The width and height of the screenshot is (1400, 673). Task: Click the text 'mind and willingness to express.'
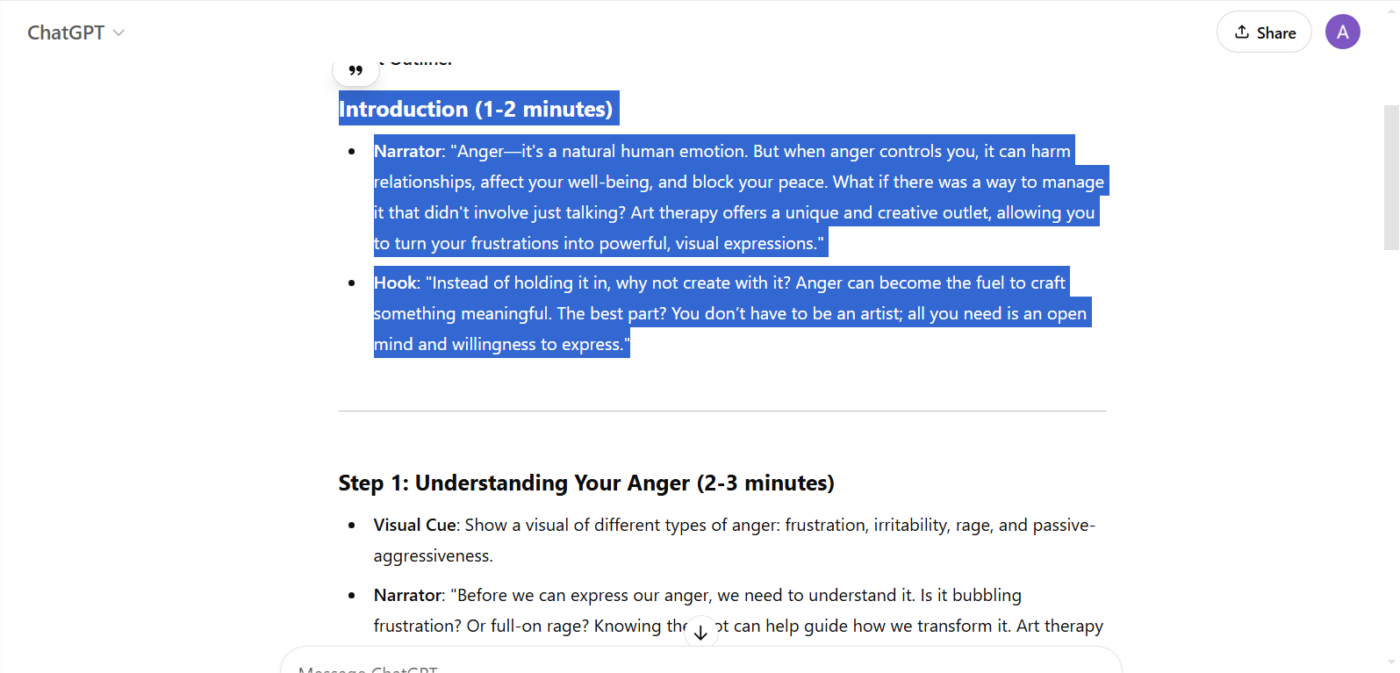coord(502,344)
